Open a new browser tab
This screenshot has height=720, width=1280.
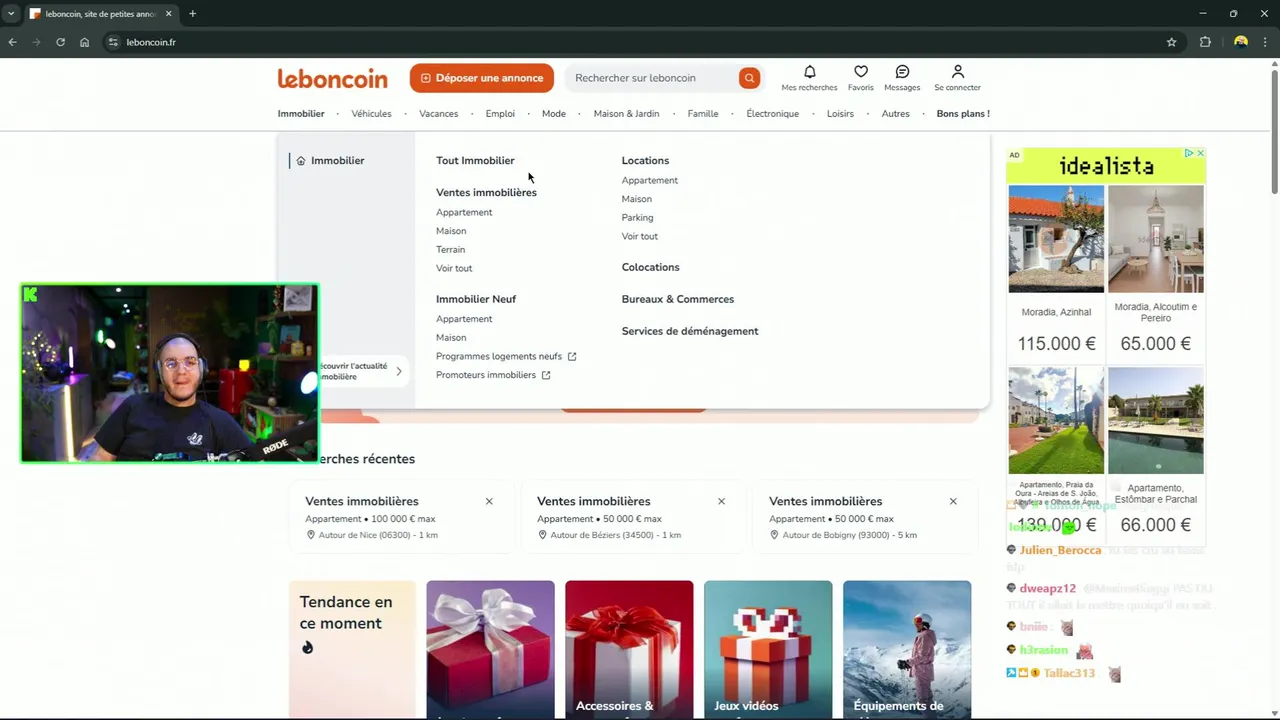click(193, 14)
